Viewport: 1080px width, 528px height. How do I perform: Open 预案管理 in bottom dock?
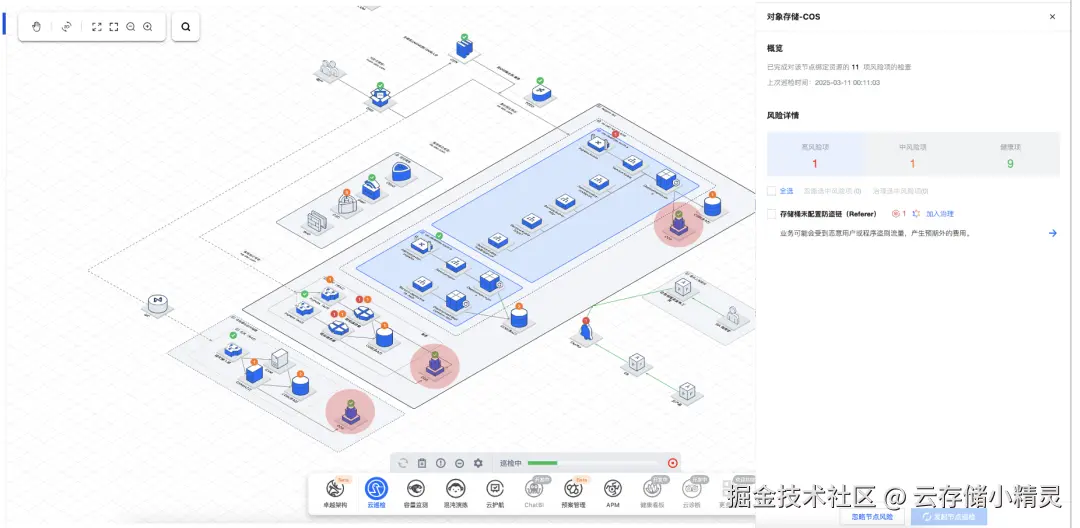[x=573, y=493]
